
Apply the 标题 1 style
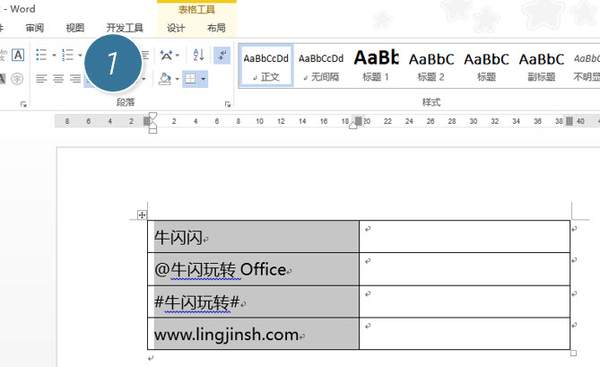376,66
